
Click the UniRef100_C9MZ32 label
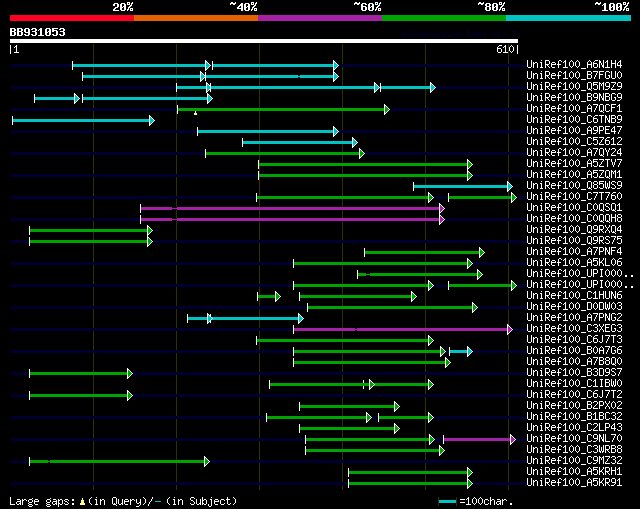[x=574, y=461]
